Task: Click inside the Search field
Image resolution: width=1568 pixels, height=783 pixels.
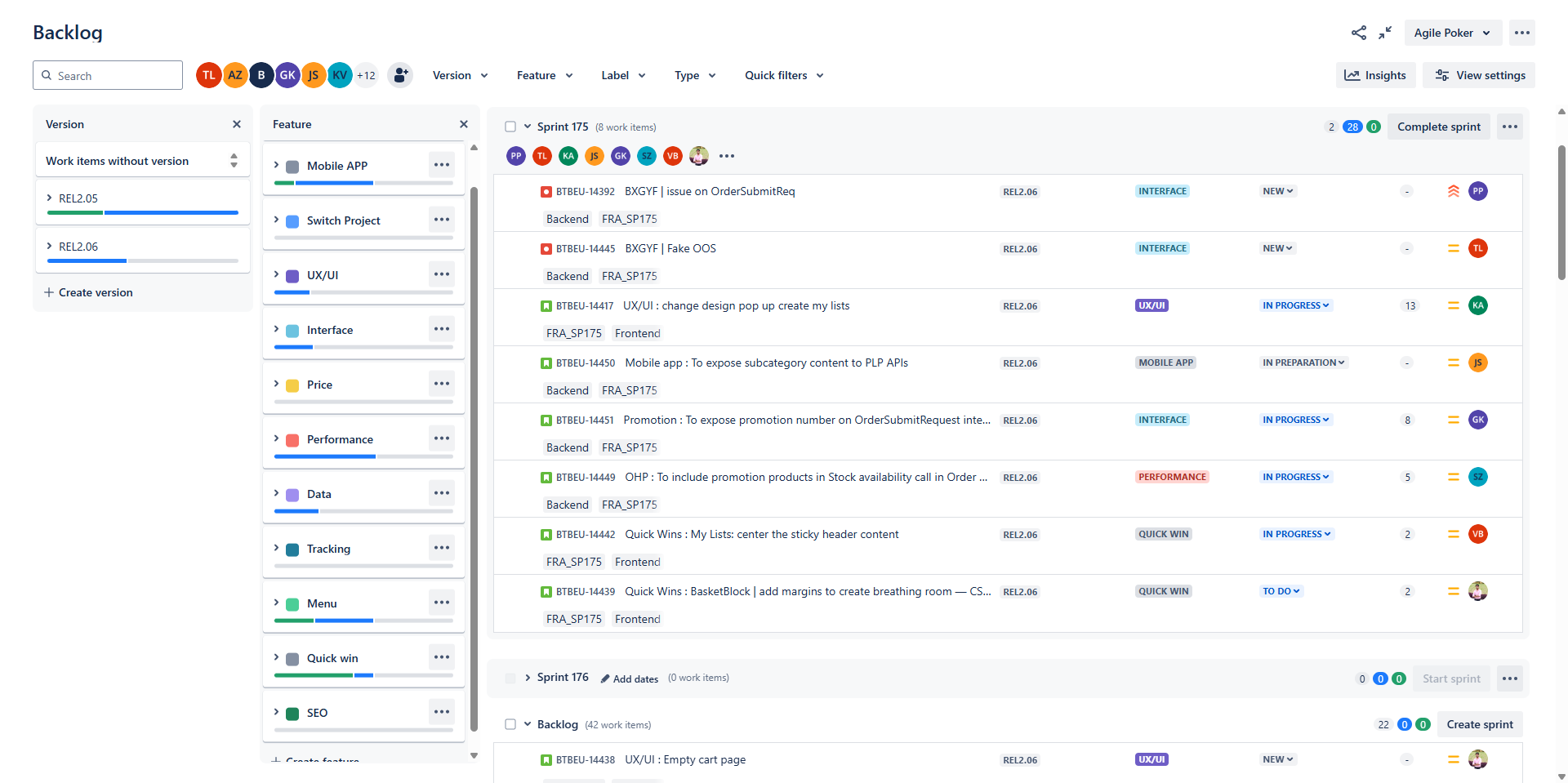Action: 107,75
